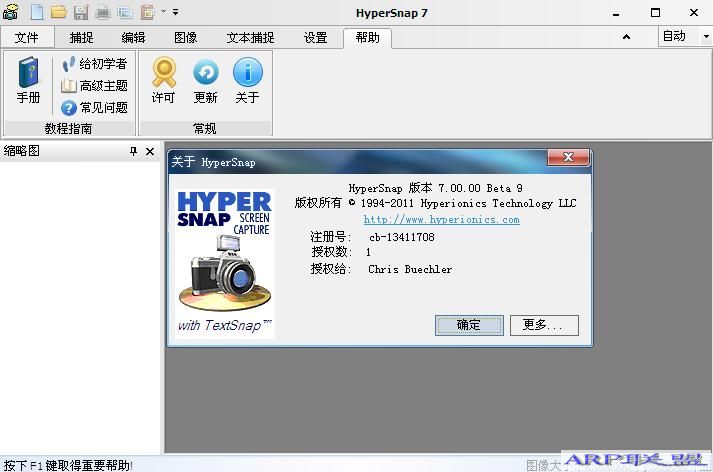Click the licensee name Chris Buechler

(410, 270)
